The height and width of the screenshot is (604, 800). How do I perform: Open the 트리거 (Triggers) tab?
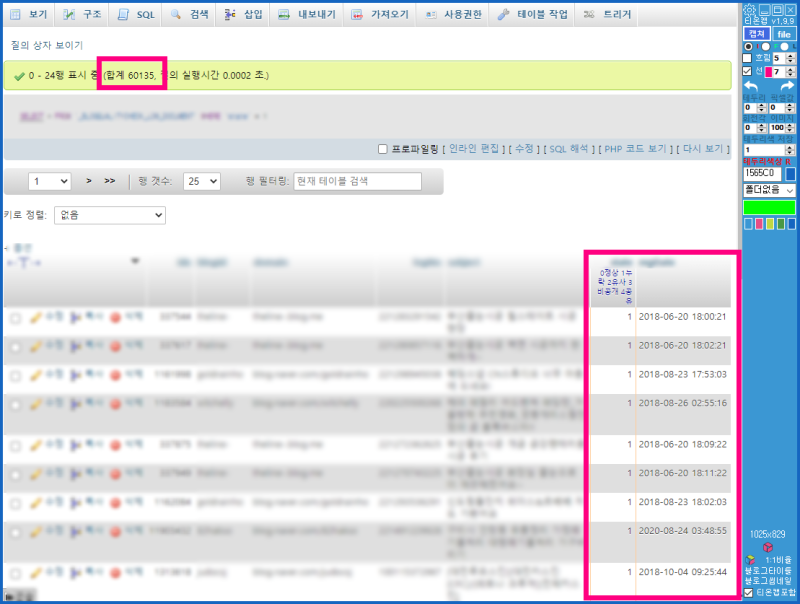(x=607, y=14)
